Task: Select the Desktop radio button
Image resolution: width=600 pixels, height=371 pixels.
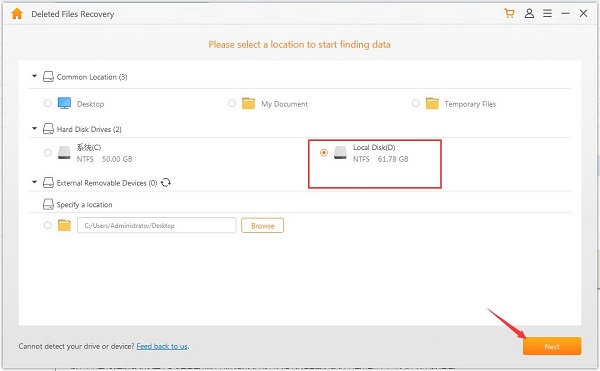Action: 47,103
